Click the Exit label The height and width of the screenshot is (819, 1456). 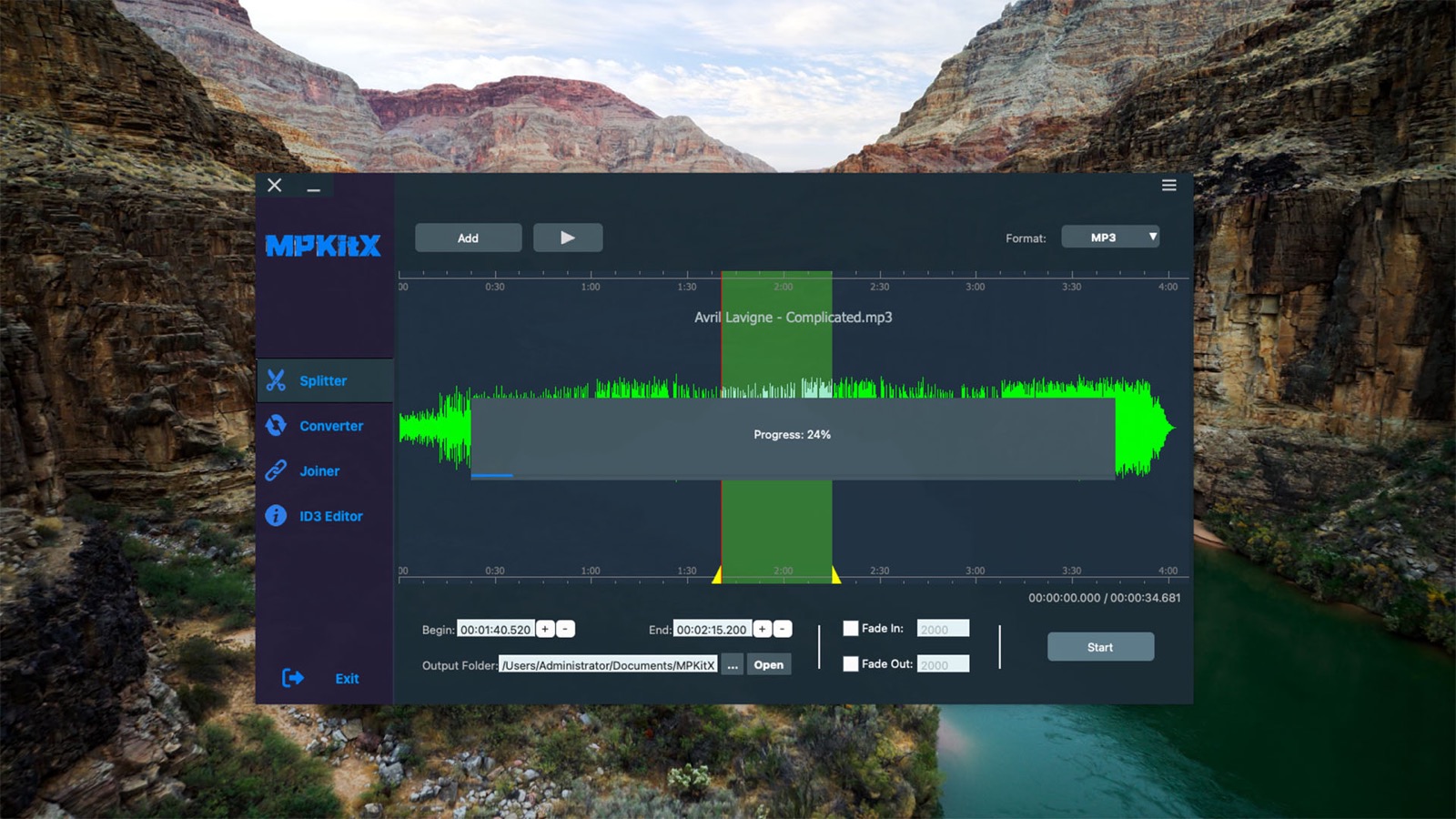(347, 679)
